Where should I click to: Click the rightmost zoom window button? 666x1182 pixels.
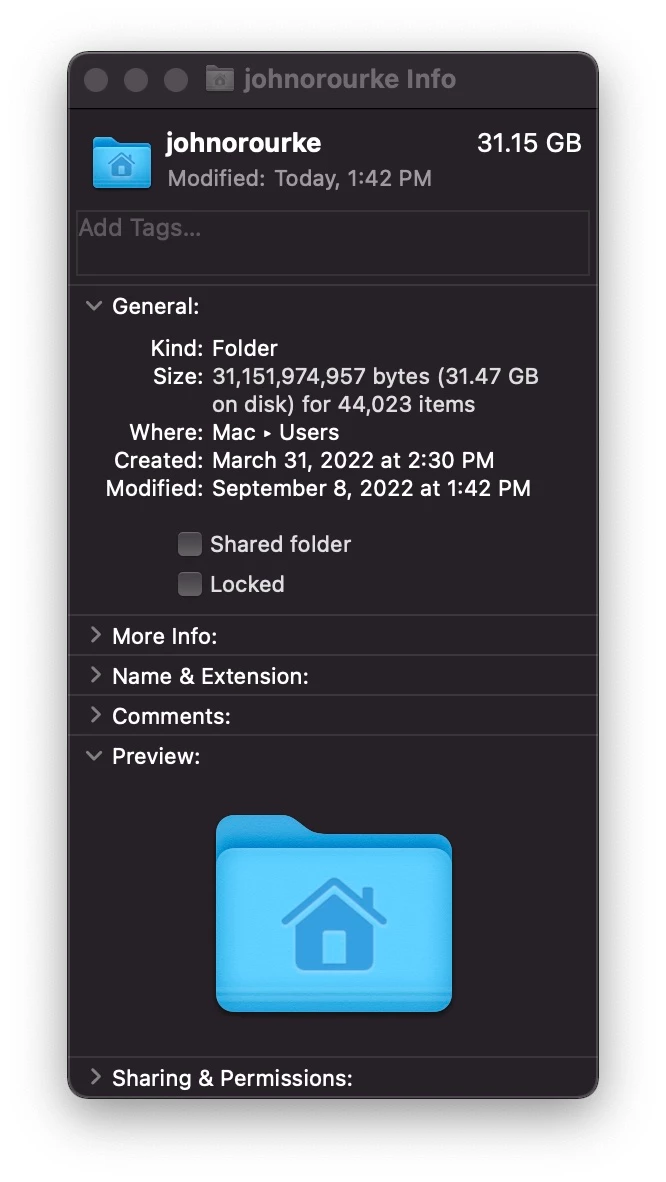(x=176, y=79)
